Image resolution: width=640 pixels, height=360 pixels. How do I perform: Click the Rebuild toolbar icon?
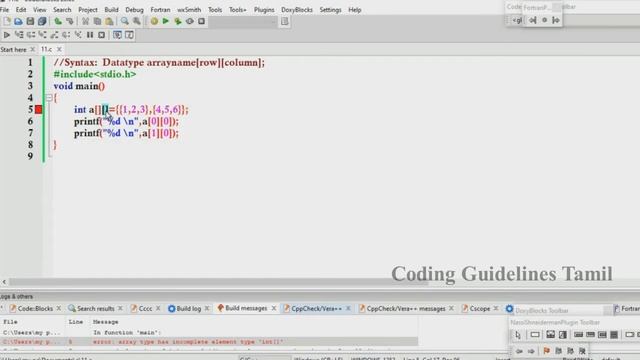point(190,21)
